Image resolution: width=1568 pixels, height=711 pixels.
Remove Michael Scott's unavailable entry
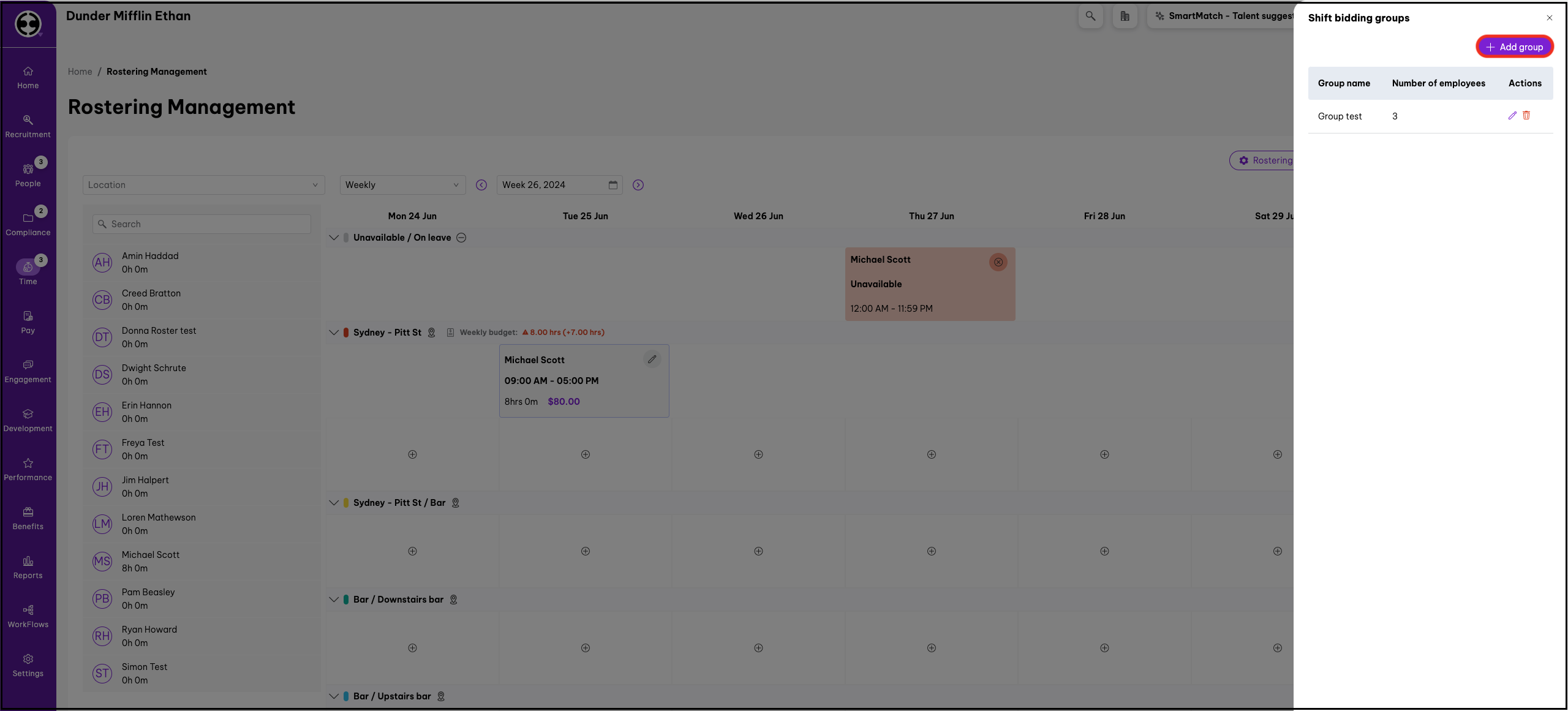[998, 262]
